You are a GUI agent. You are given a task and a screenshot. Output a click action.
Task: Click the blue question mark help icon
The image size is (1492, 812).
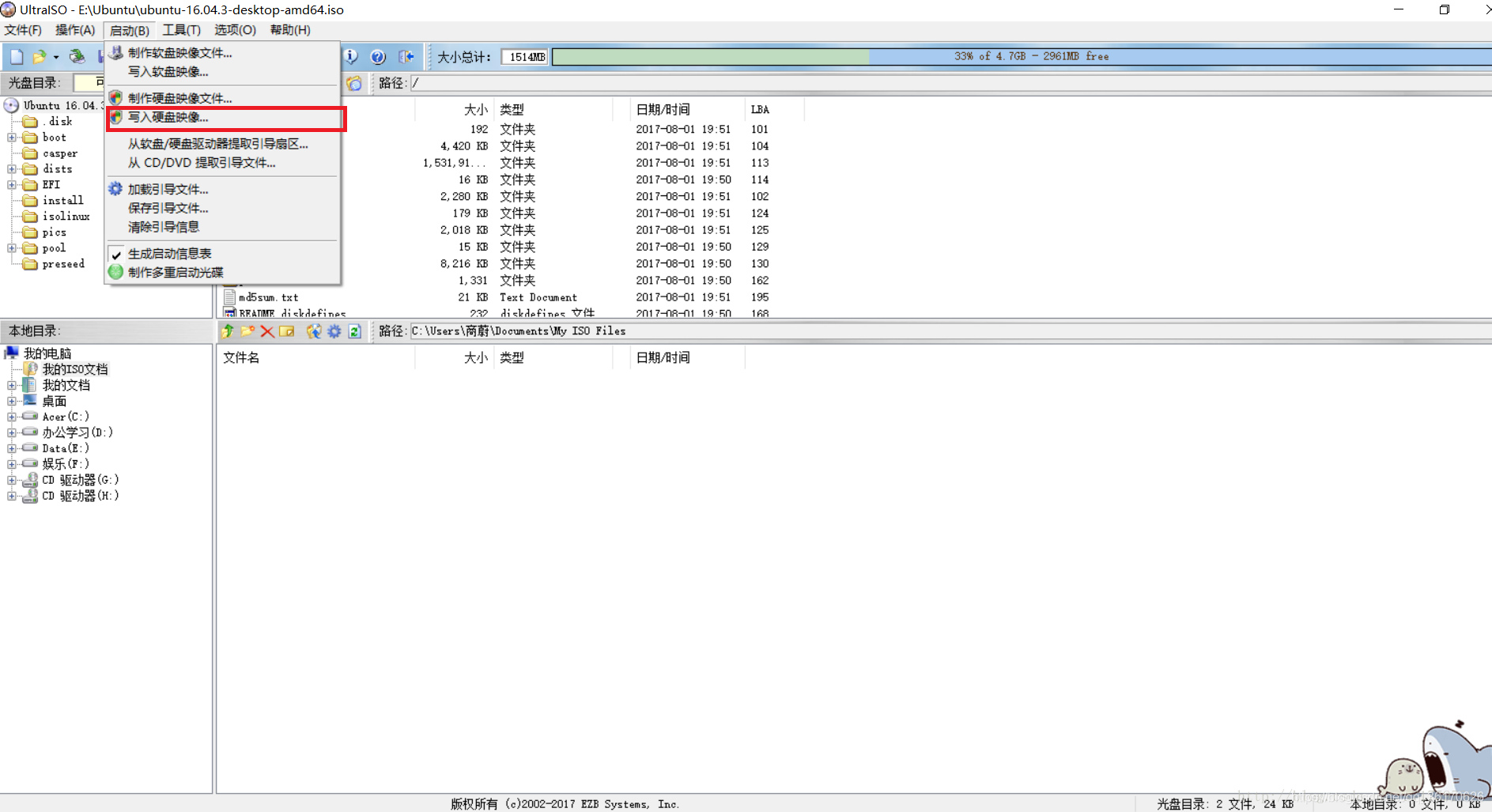point(378,57)
